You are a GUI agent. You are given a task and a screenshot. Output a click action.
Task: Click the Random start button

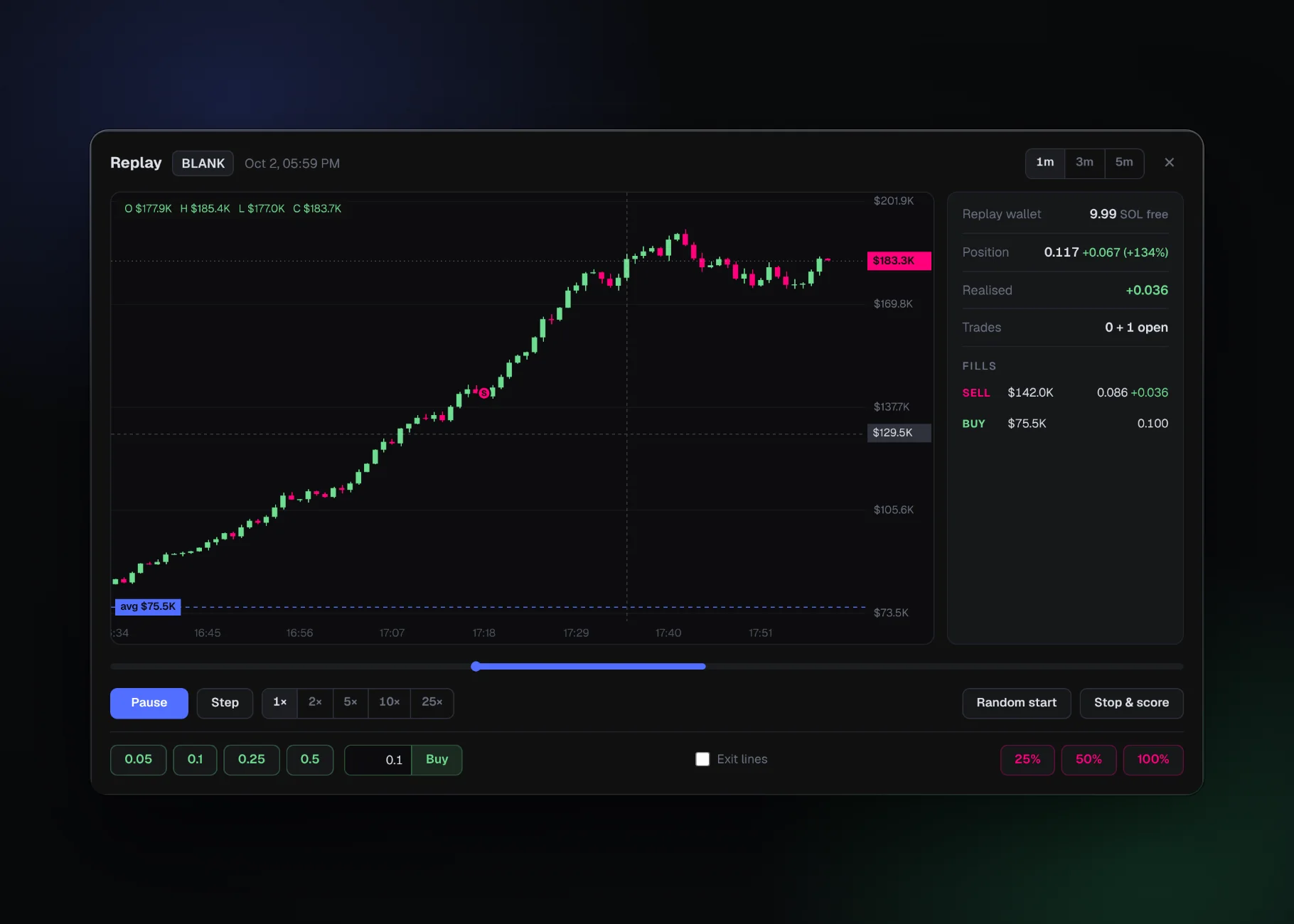1017,703
